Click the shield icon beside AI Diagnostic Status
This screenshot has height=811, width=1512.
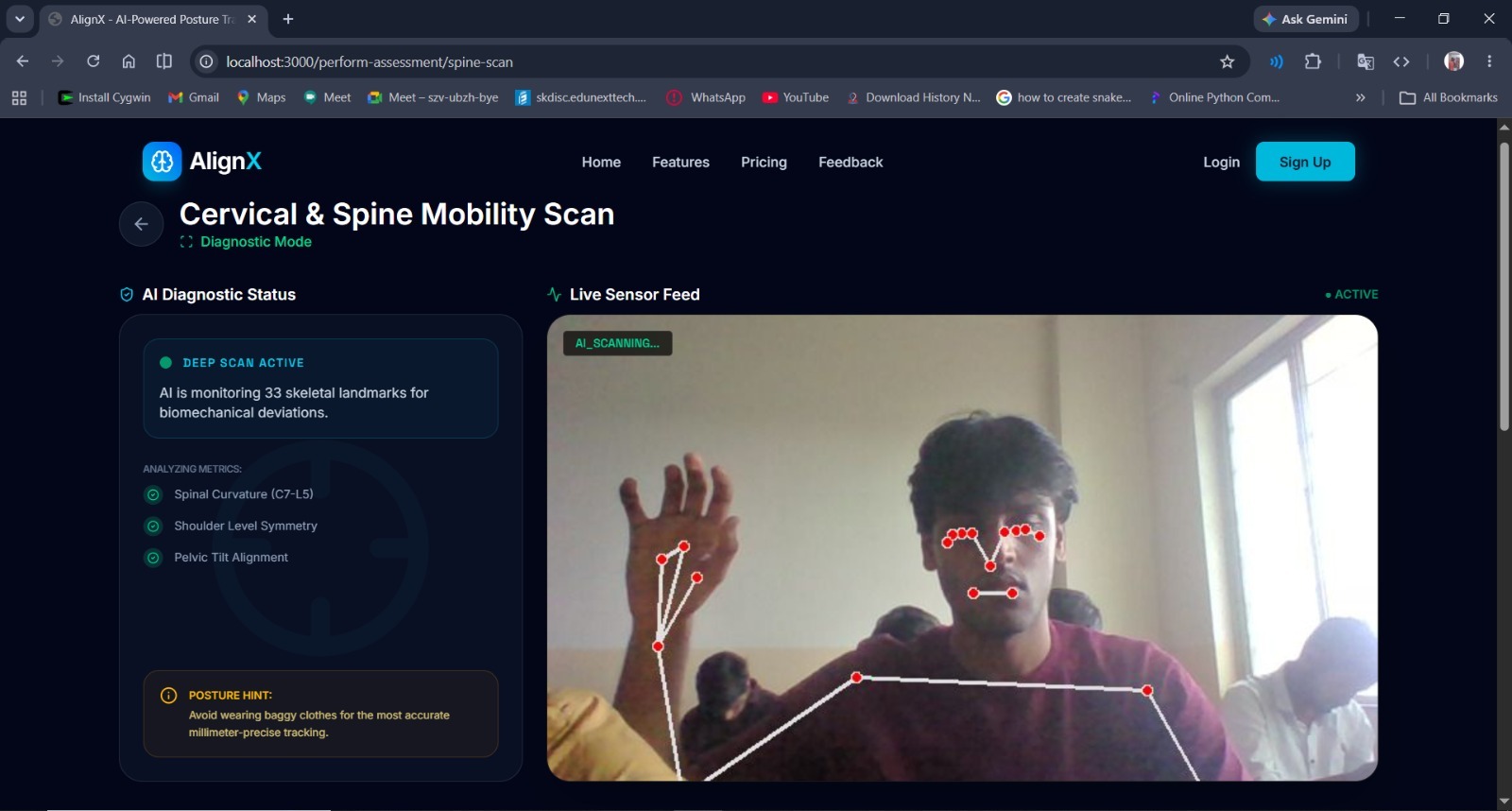pyautogui.click(x=127, y=295)
